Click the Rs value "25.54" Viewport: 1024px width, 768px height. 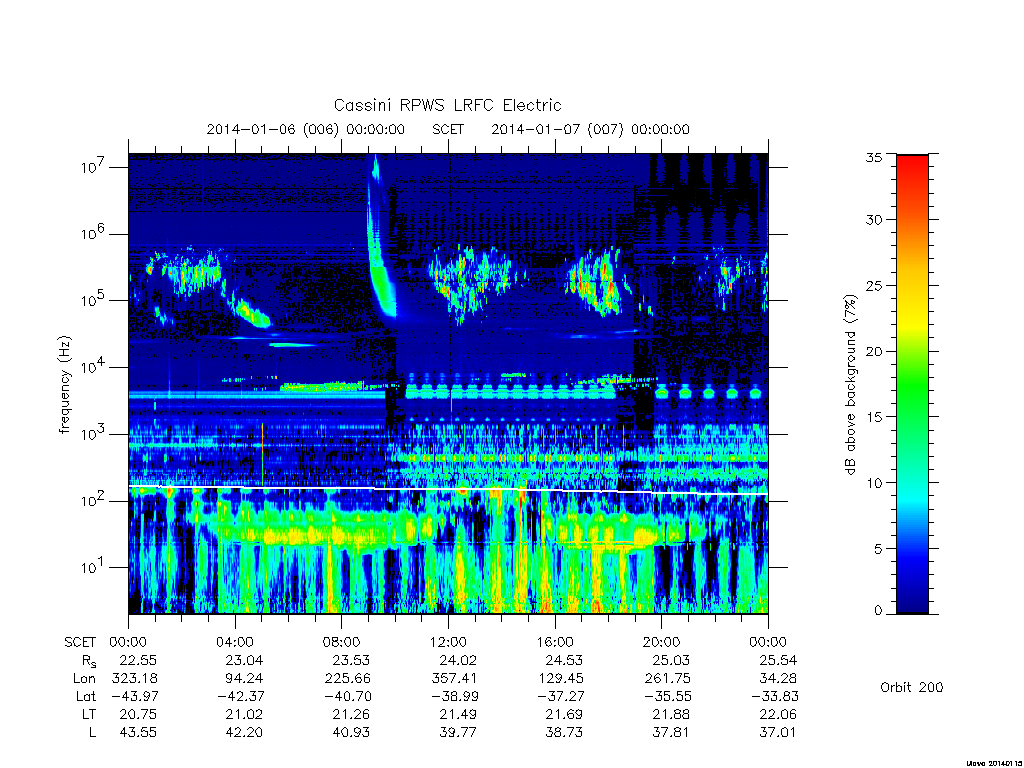click(778, 660)
